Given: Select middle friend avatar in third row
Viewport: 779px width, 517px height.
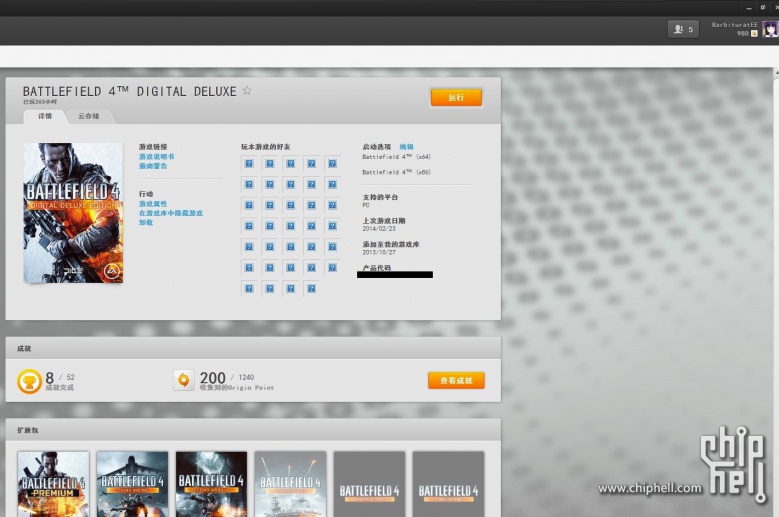Looking at the screenshot, I should click(x=291, y=205).
